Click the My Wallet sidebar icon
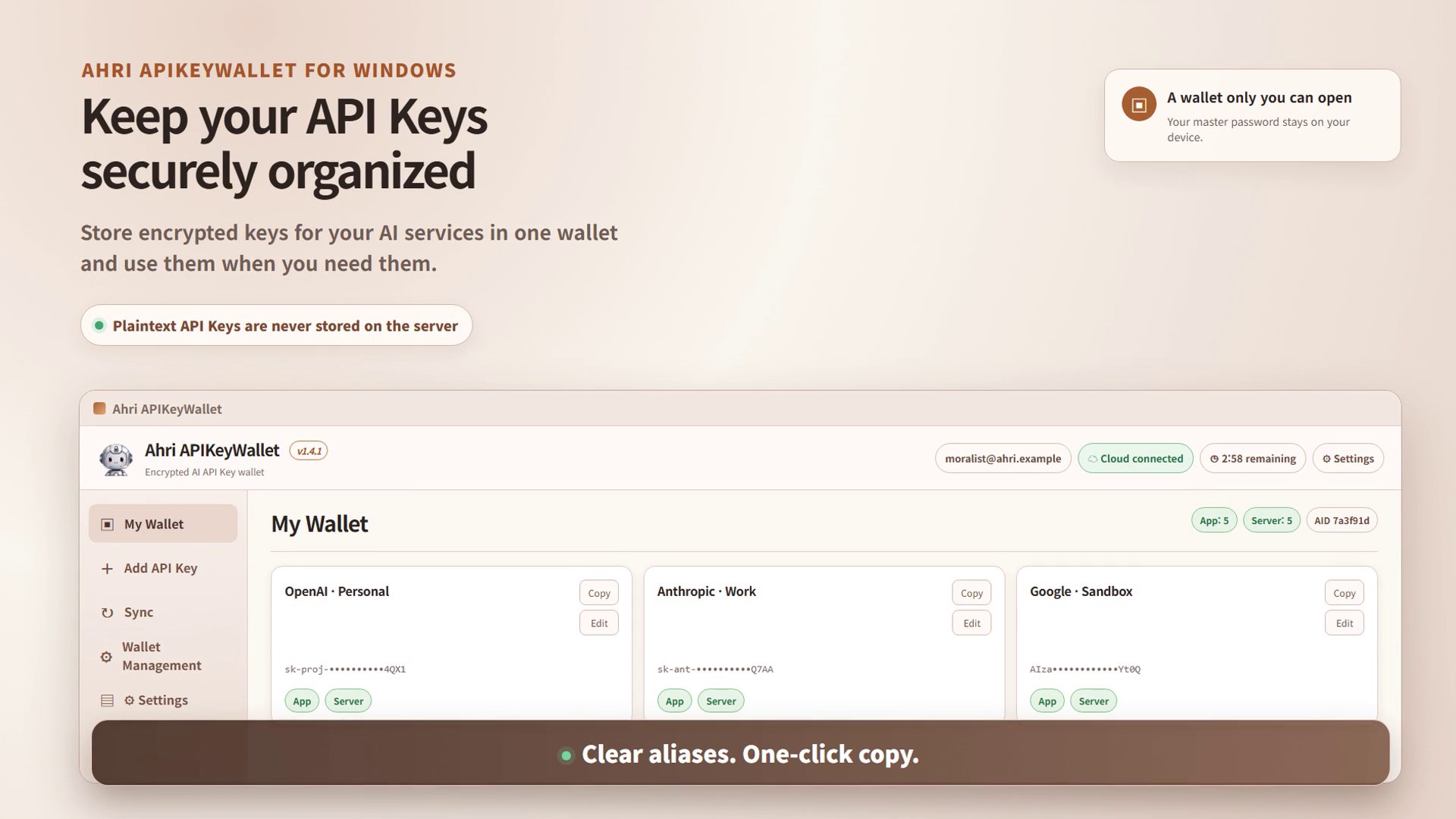Viewport: 1456px width, 819px height. tap(108, 525)
